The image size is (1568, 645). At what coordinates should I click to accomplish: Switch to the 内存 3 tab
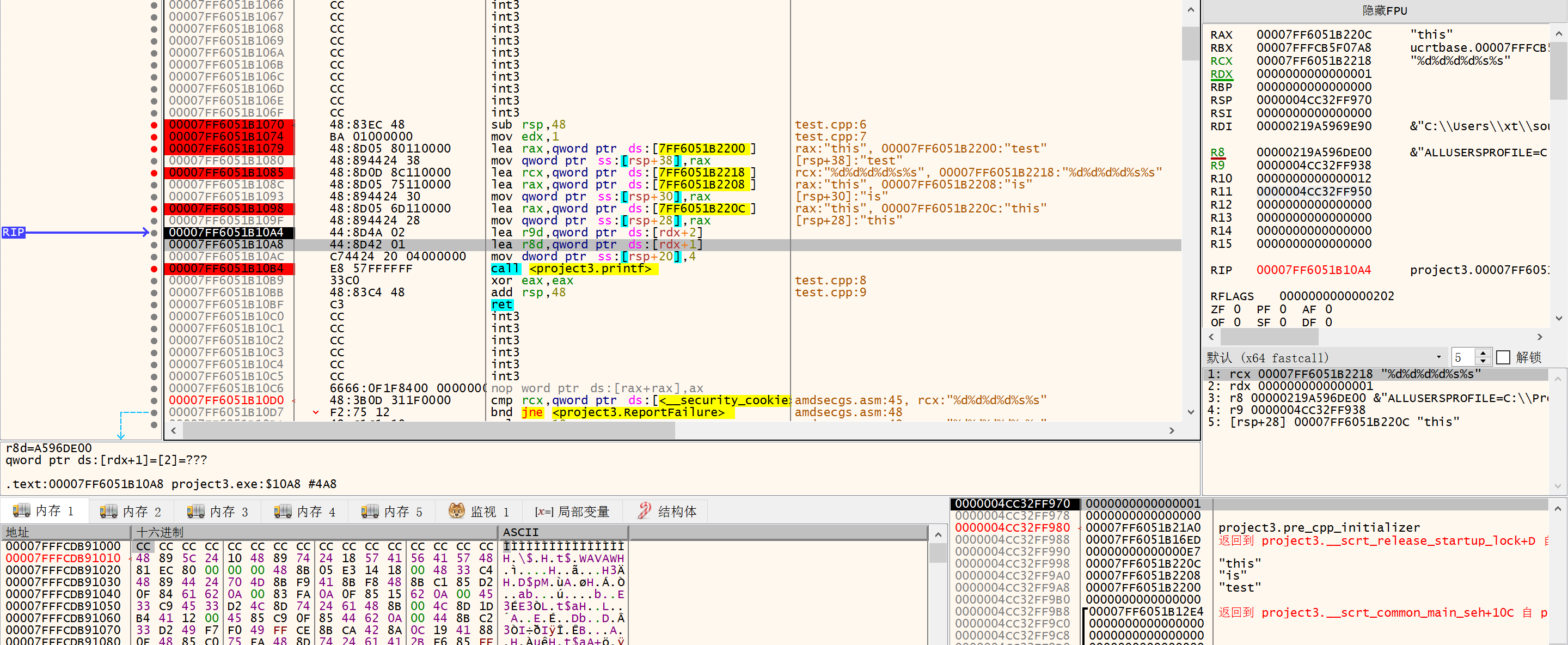[218, 511]
